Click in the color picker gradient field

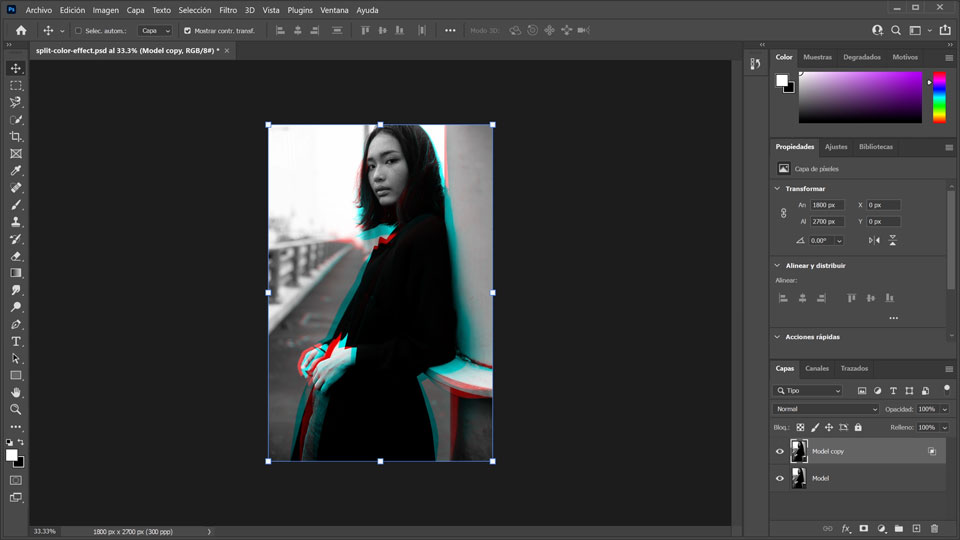[x=860, y=97]
